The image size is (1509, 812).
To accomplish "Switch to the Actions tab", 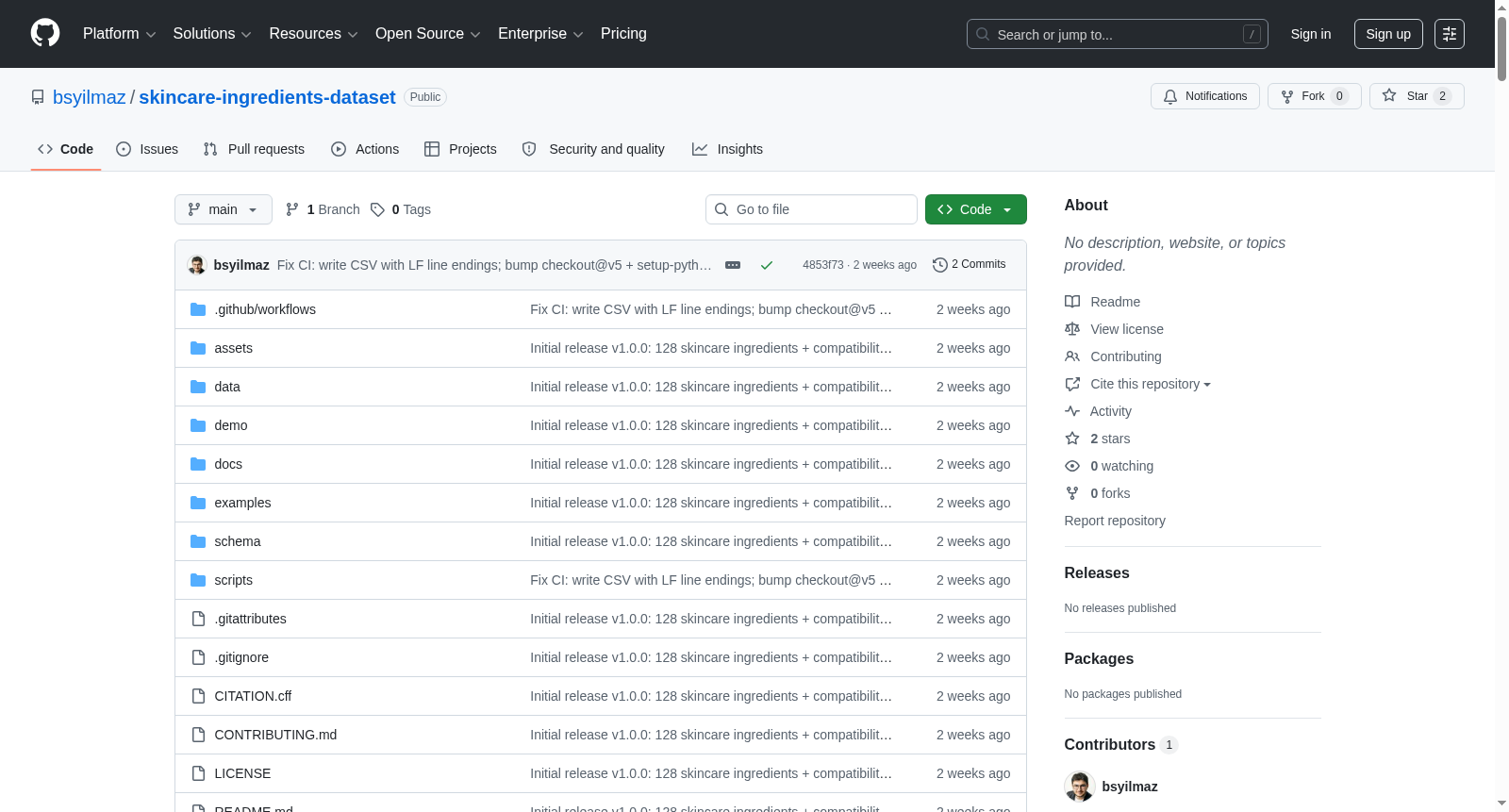I will (365, 149).
